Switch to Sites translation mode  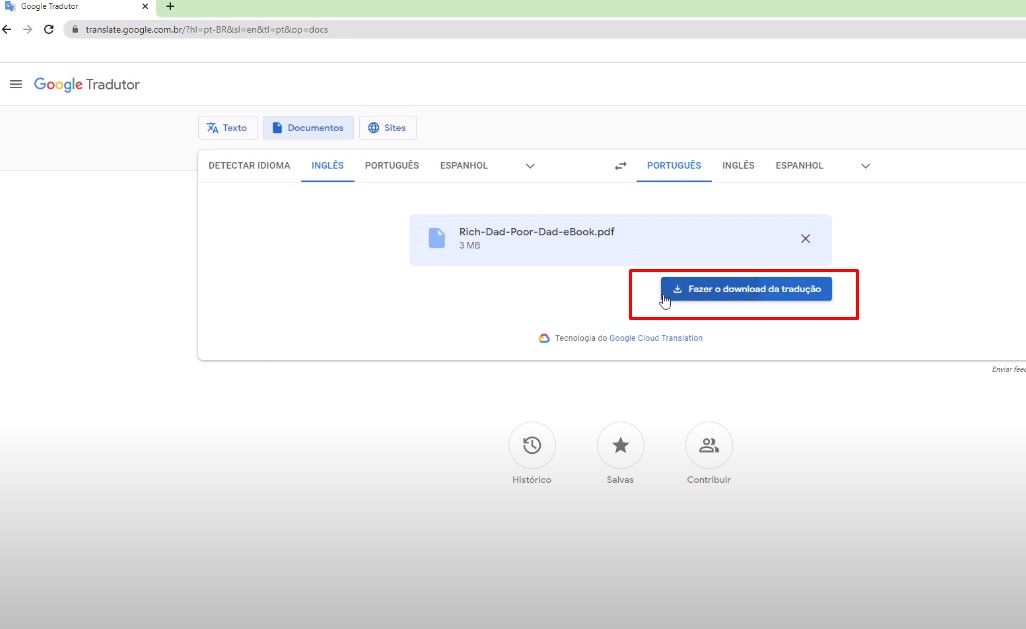click(x=387, y=128)
